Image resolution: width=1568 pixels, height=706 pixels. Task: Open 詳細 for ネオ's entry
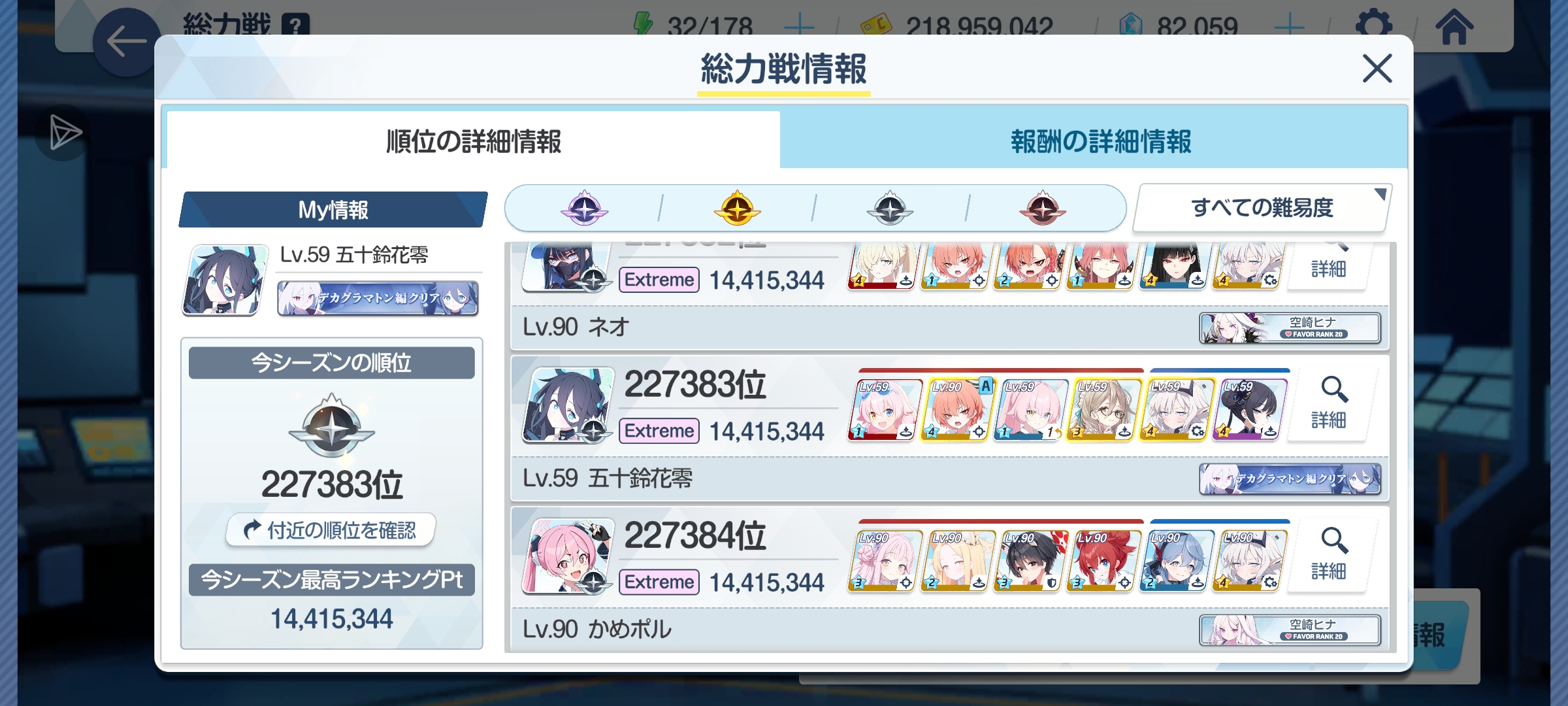[x=1329, y=264]
